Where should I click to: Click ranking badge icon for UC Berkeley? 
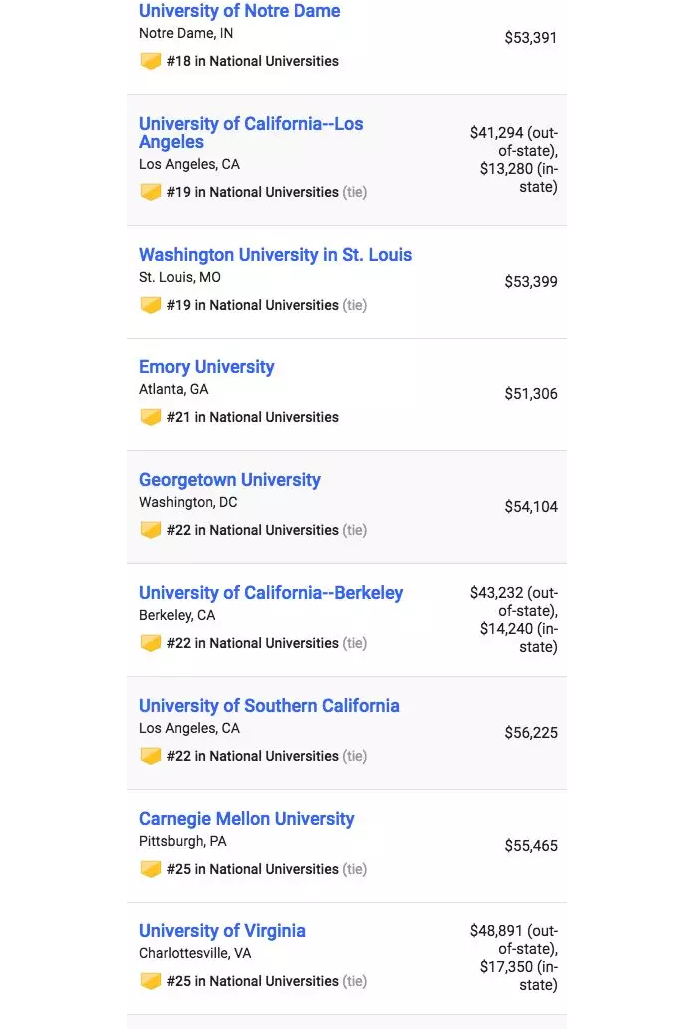(151, 643)
